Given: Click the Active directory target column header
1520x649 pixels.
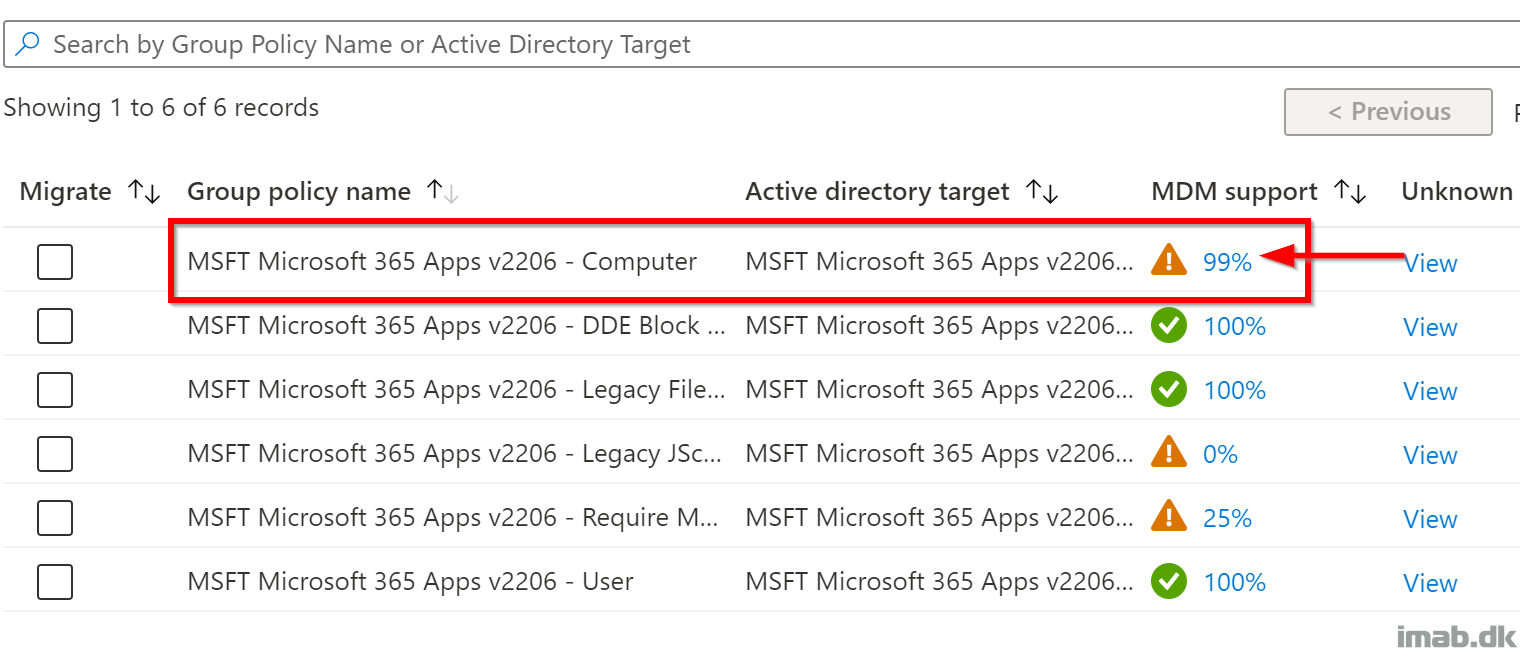Looking at the screenshot, I should (877, 192).
